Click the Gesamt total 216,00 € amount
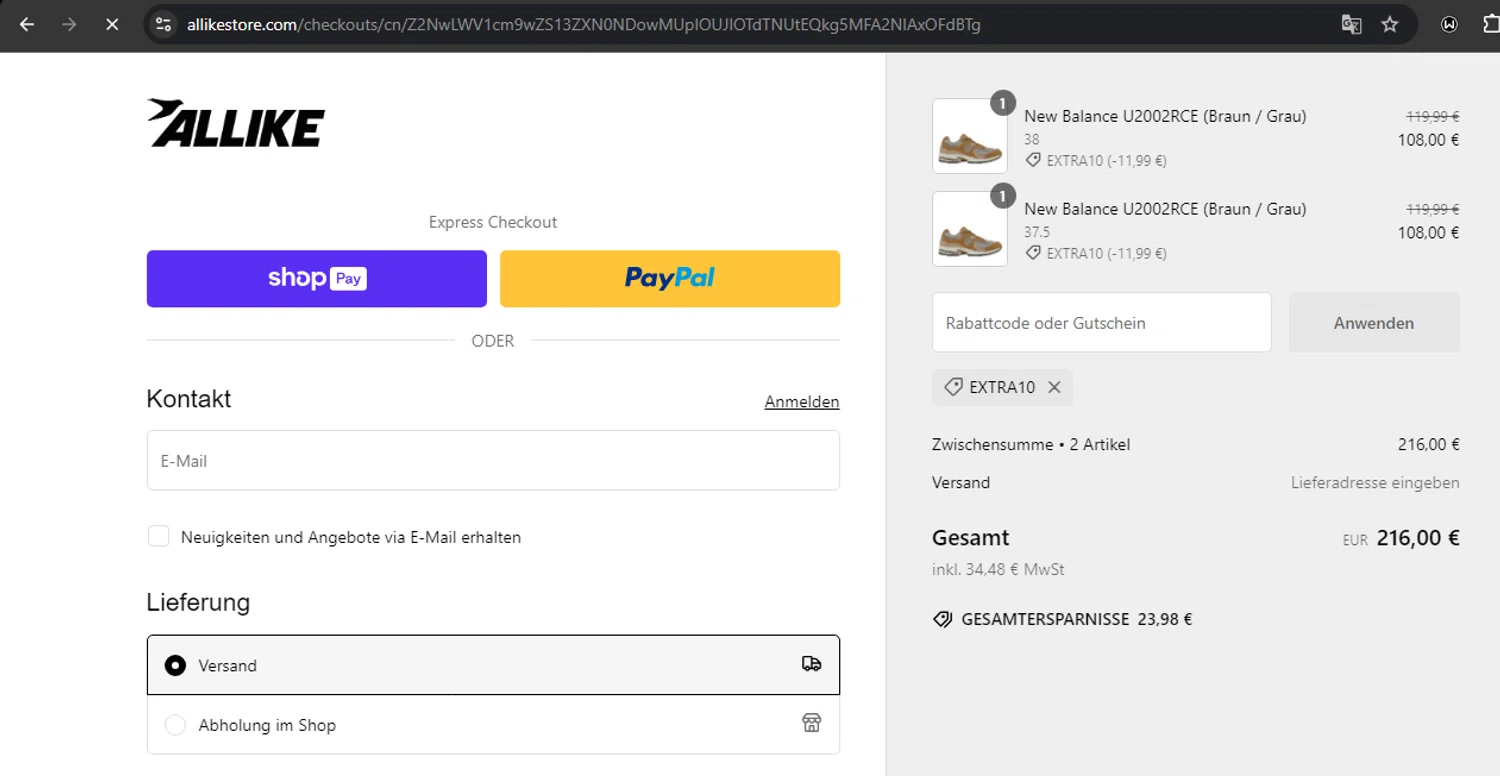Screen dimensions: 1500x776 point(1418,538)
